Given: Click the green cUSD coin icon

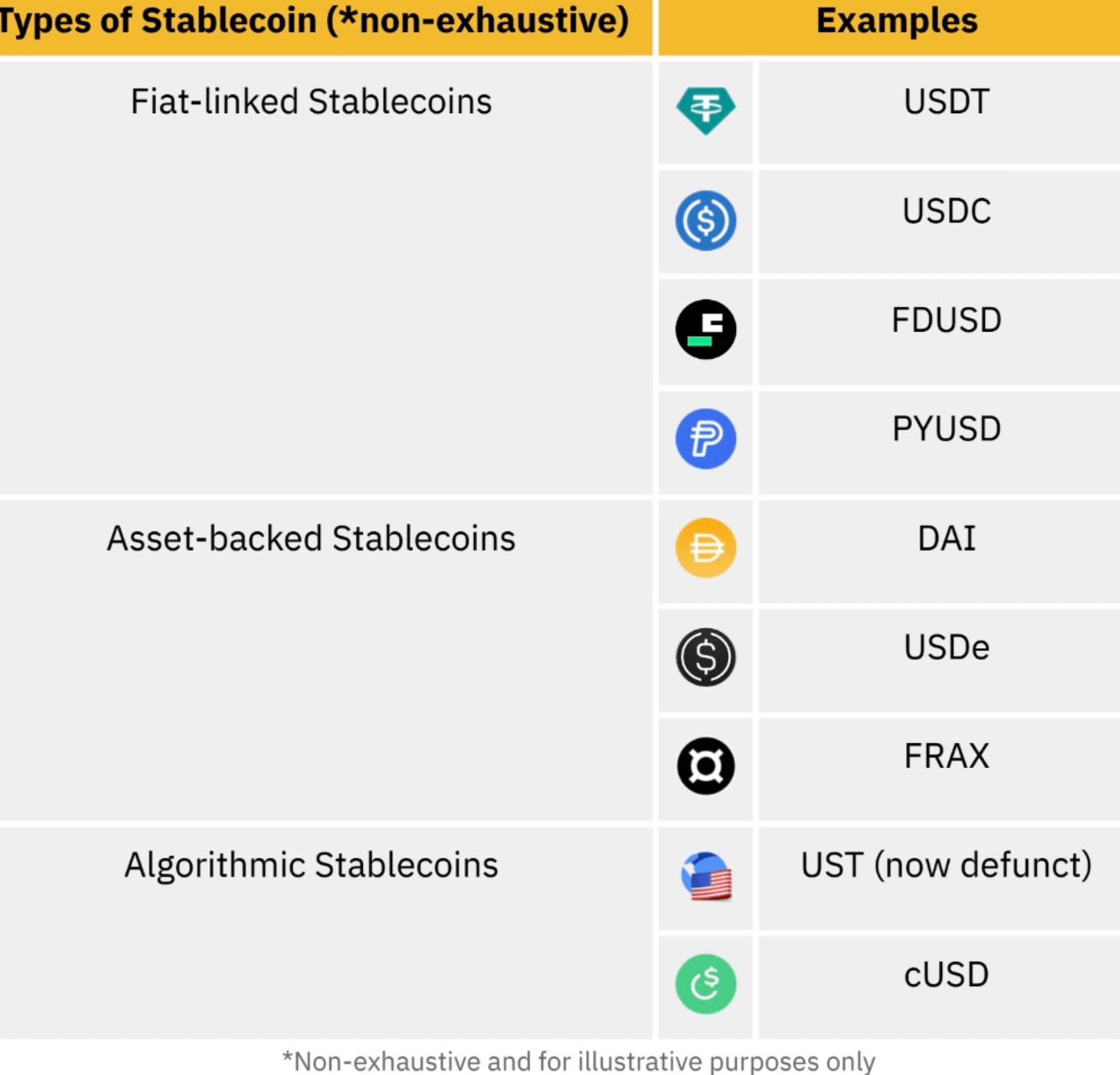Looking at the screenshot, I should [x=706, y=984].
